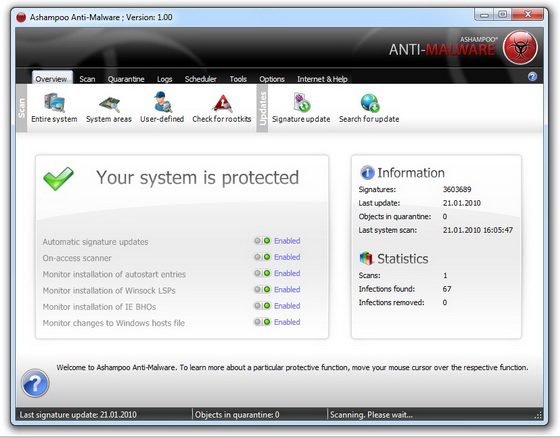Switch to the Overview tab
The width and height of the screenshot is (560, 438).
click(52, 78)
